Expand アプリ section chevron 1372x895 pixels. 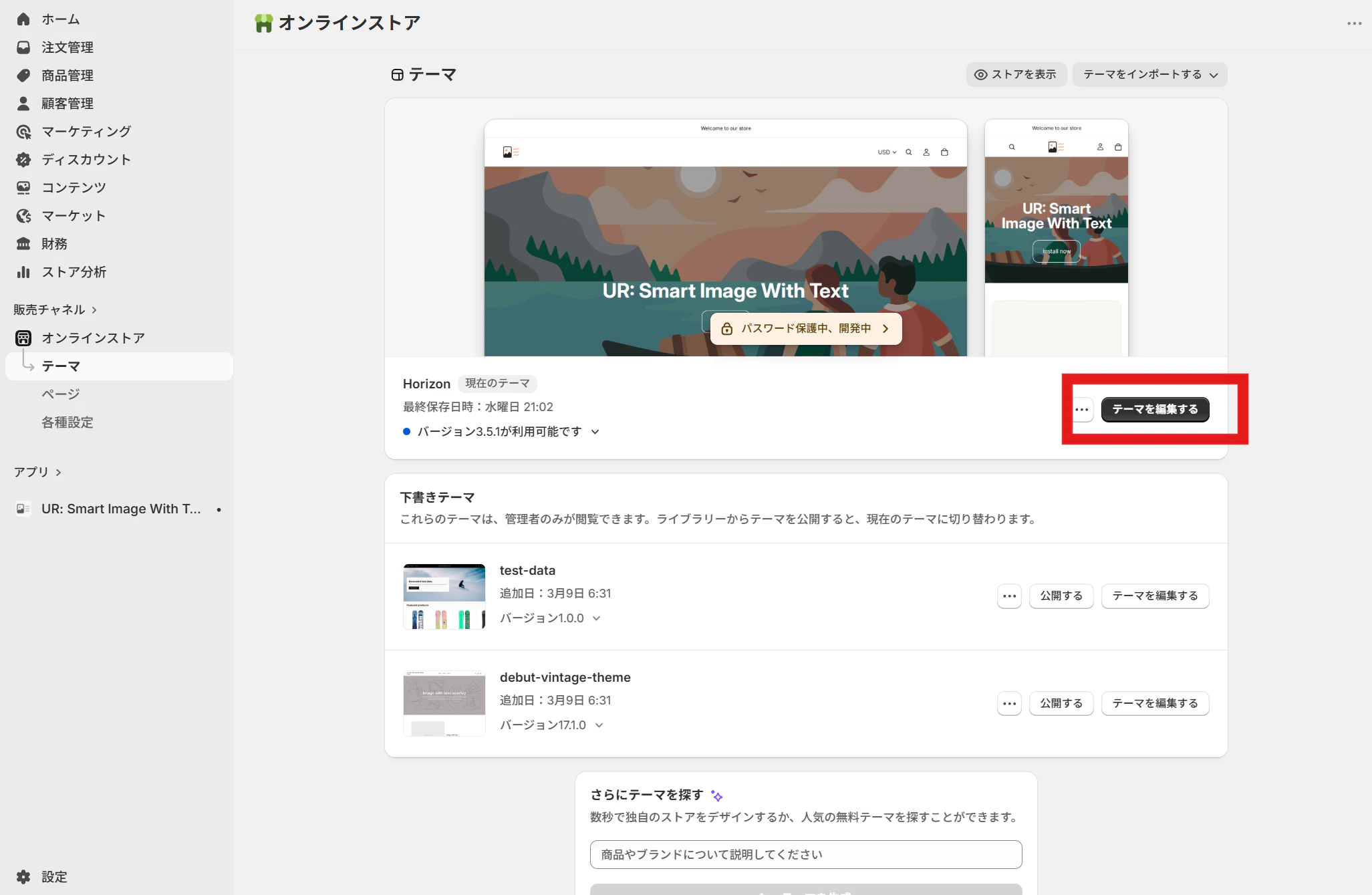(x=59, y=473)
